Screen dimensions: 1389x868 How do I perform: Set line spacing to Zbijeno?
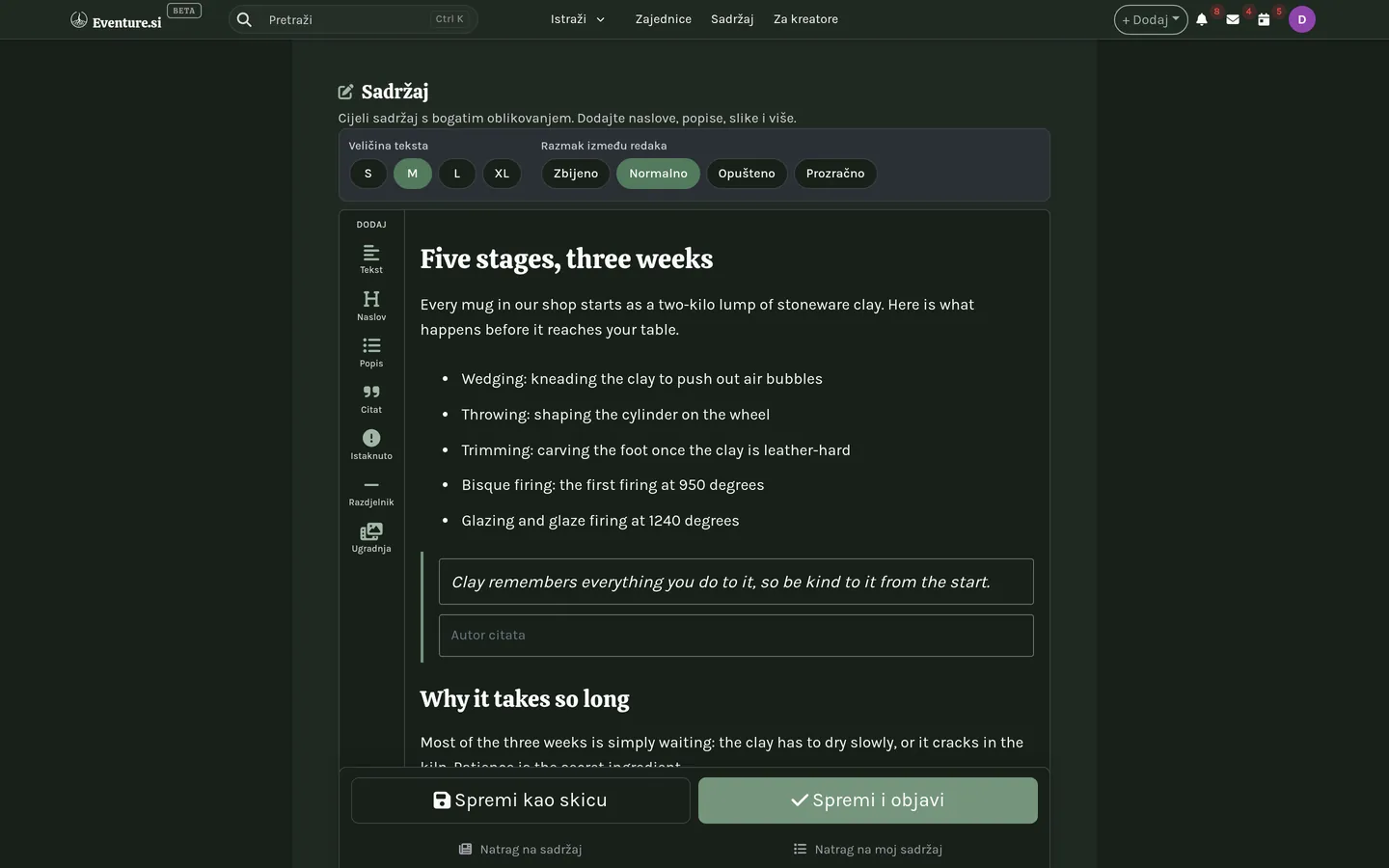[576, 174]
